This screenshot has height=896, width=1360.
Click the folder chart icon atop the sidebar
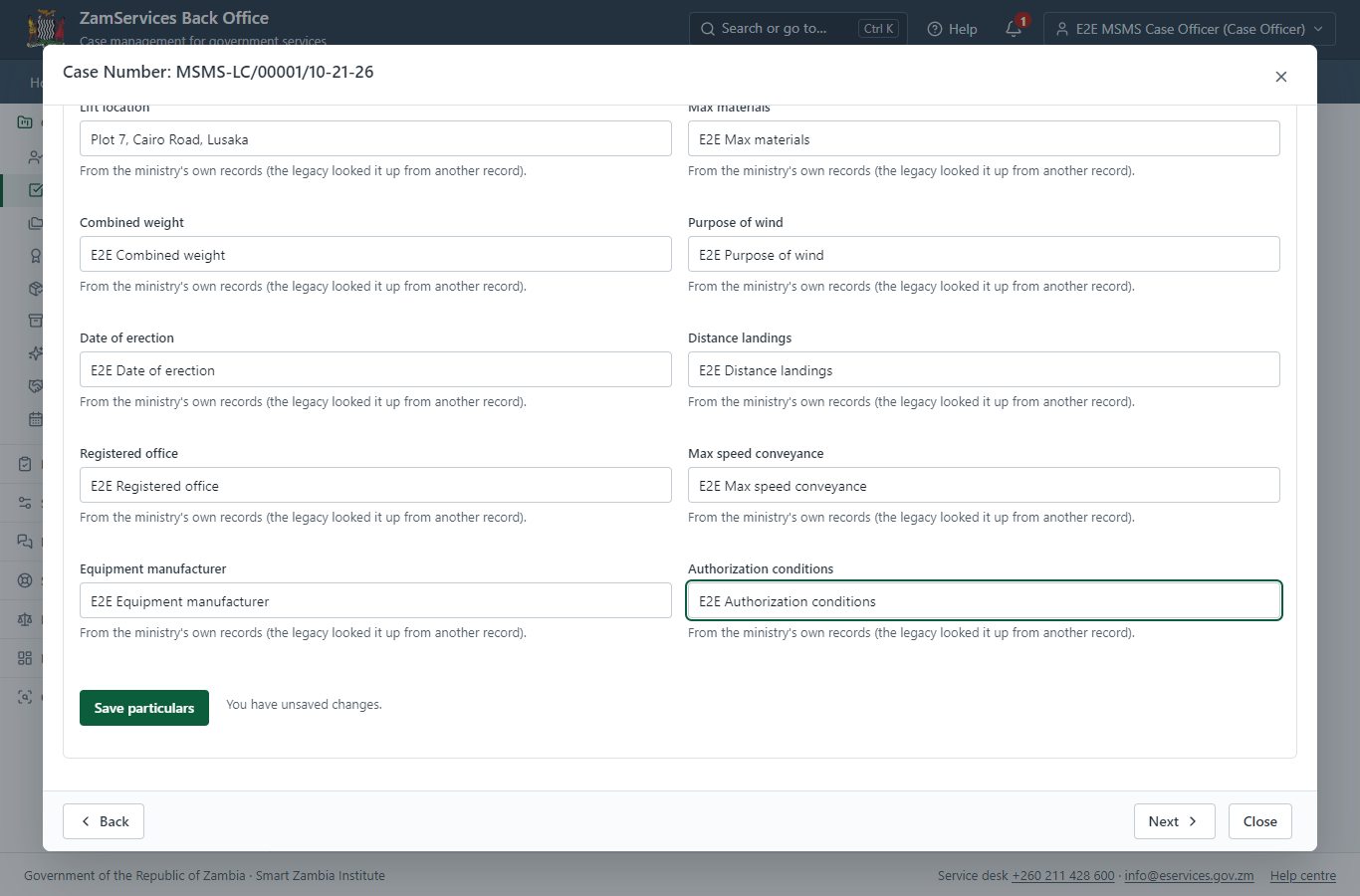[25, 122]
